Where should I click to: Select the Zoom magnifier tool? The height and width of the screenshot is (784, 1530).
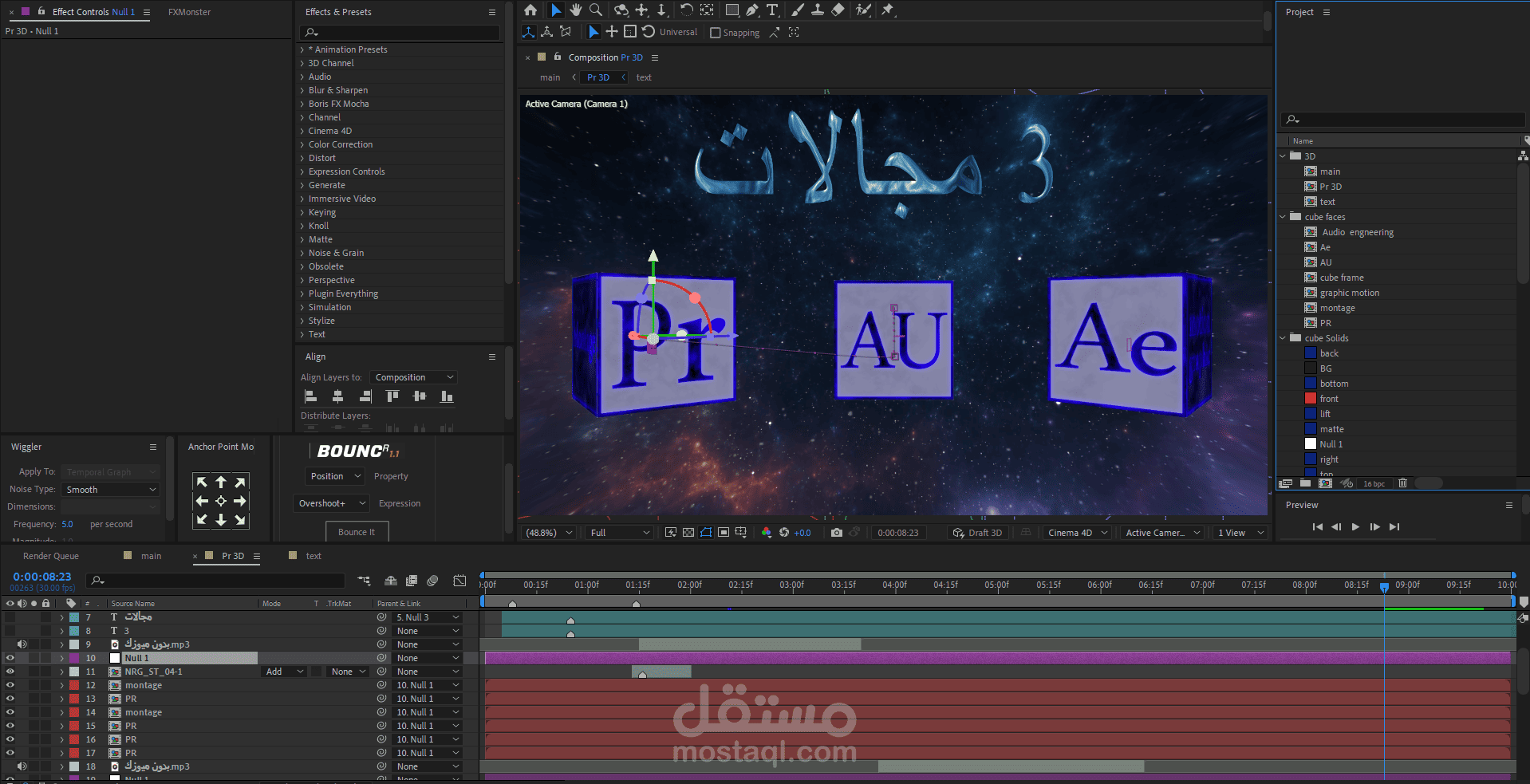596,10
